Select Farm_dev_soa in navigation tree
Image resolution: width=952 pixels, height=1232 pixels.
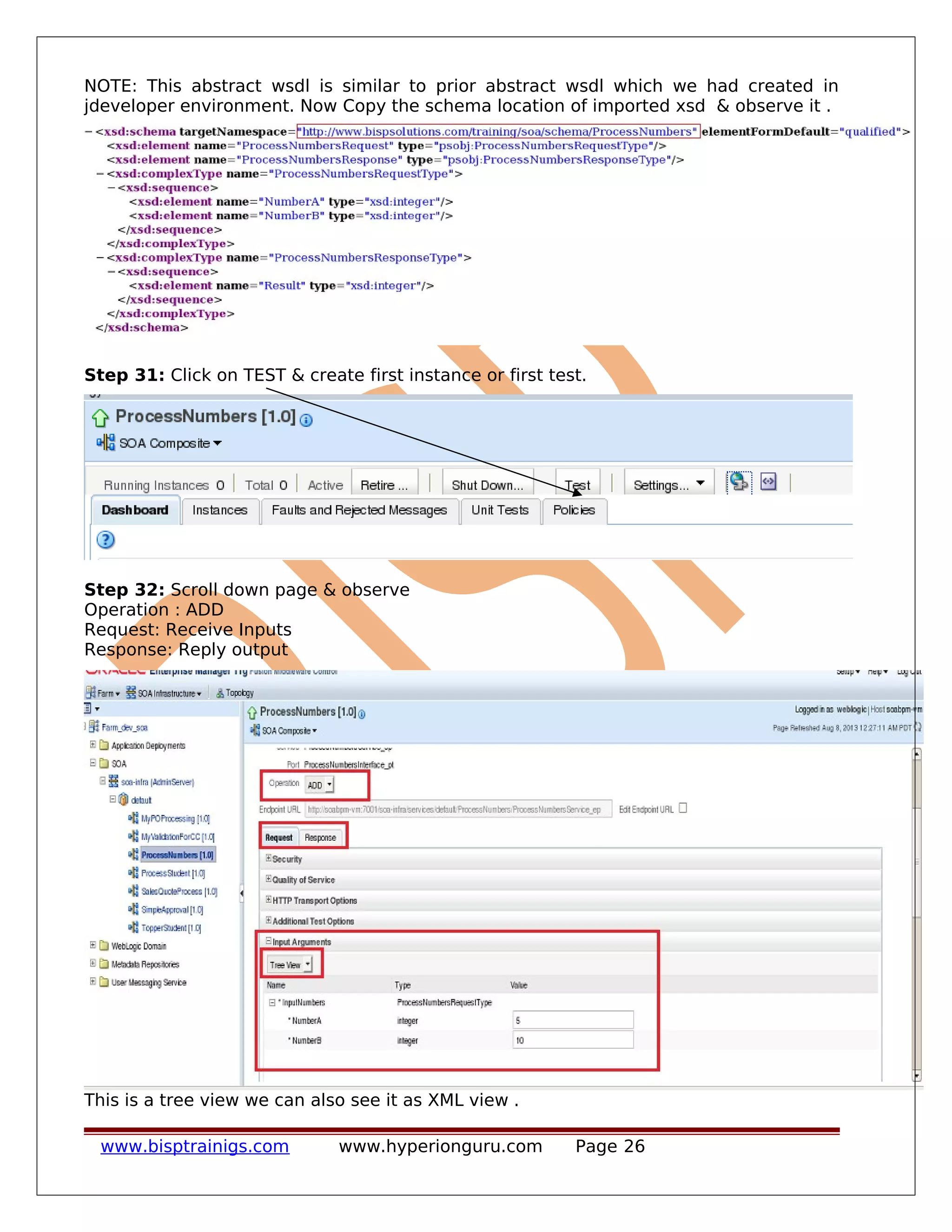click(x=125, y=728)
